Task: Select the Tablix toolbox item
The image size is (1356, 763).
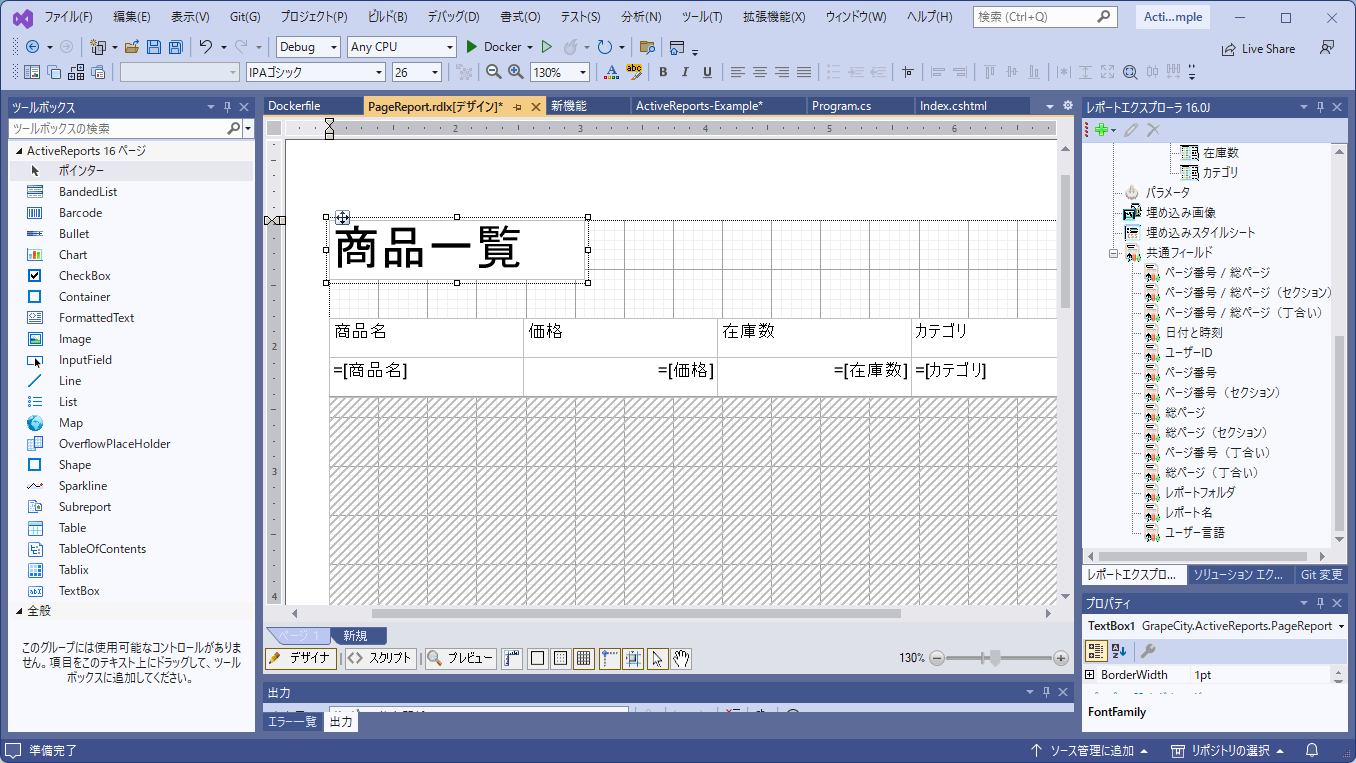Action: [x=73, y=570]
